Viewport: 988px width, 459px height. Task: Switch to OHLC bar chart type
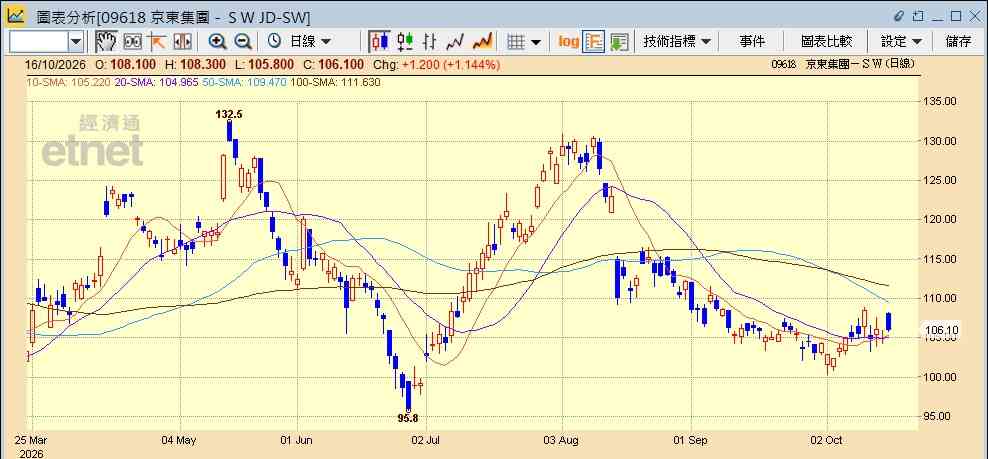pos(430,42)
